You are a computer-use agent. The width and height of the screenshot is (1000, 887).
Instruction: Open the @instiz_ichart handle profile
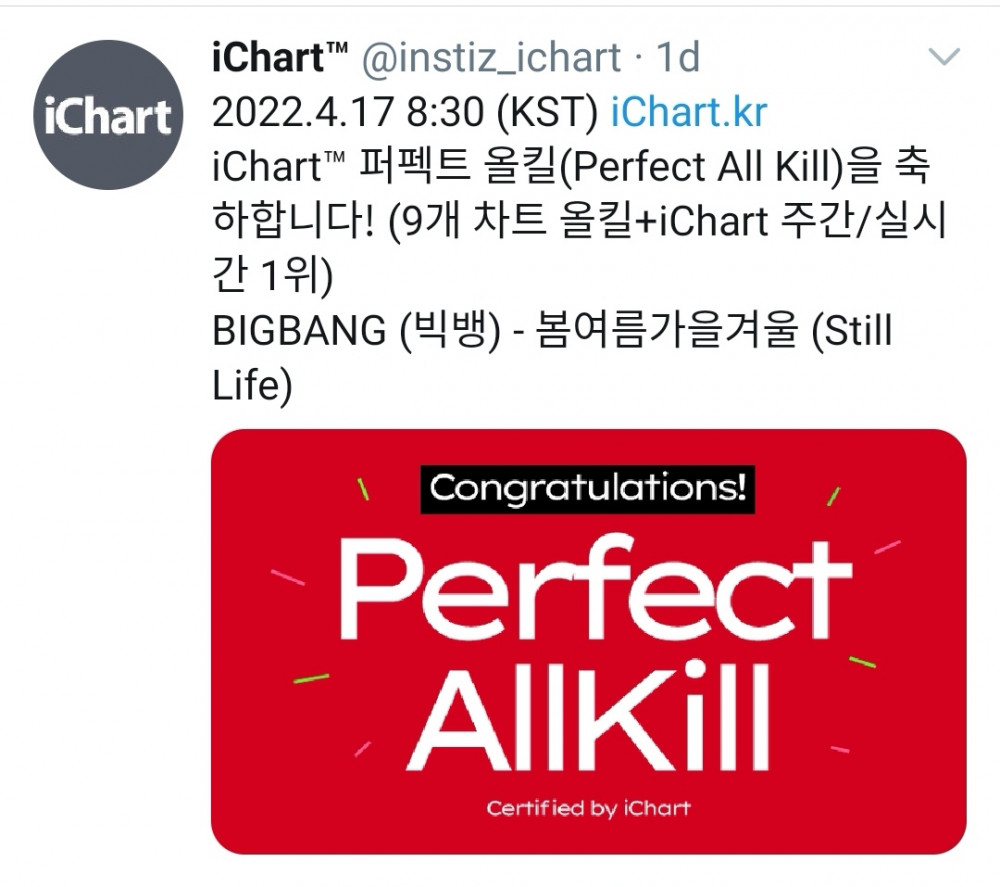(491, 57)
